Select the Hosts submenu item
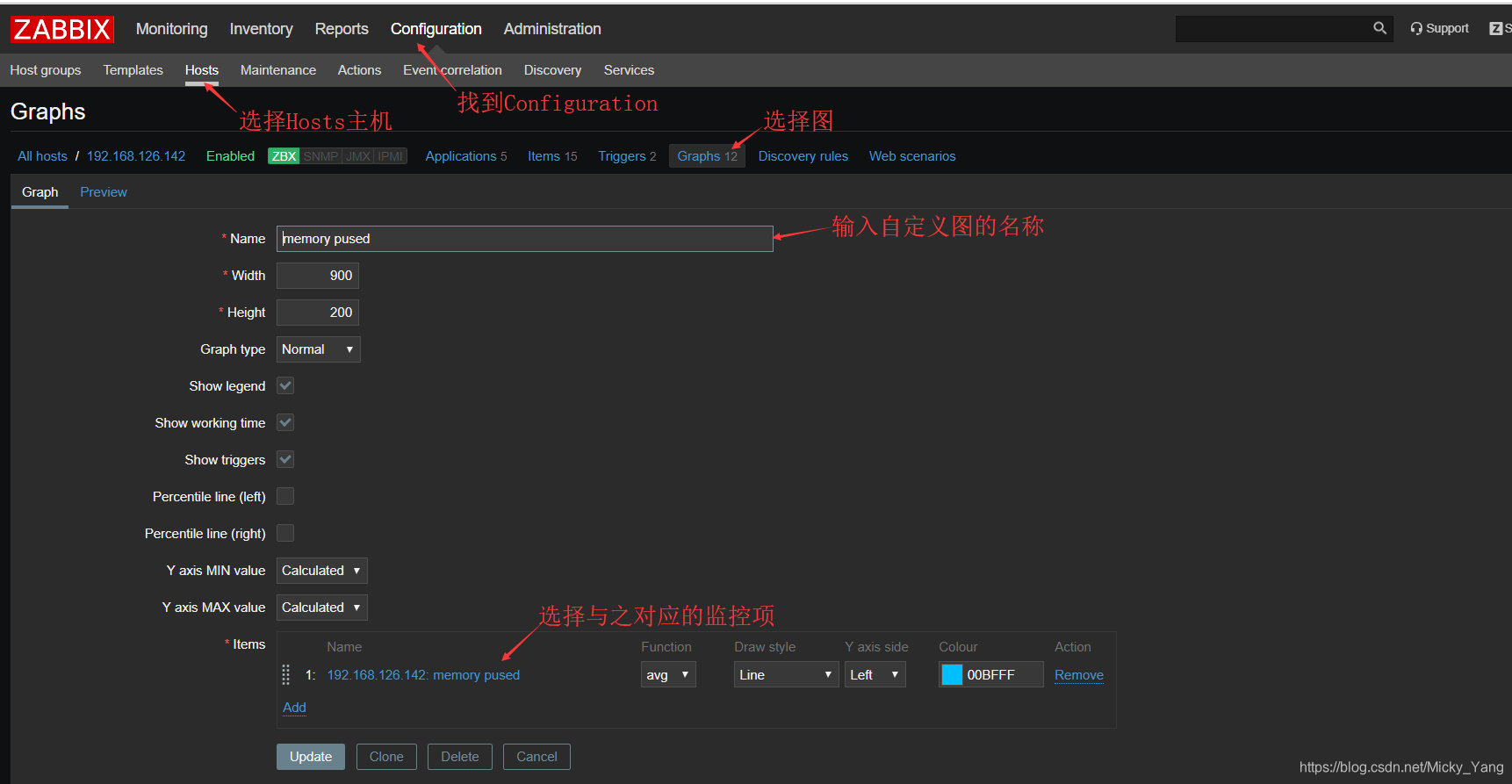This screenshot has height=784, width=1512. click(202, 70)
